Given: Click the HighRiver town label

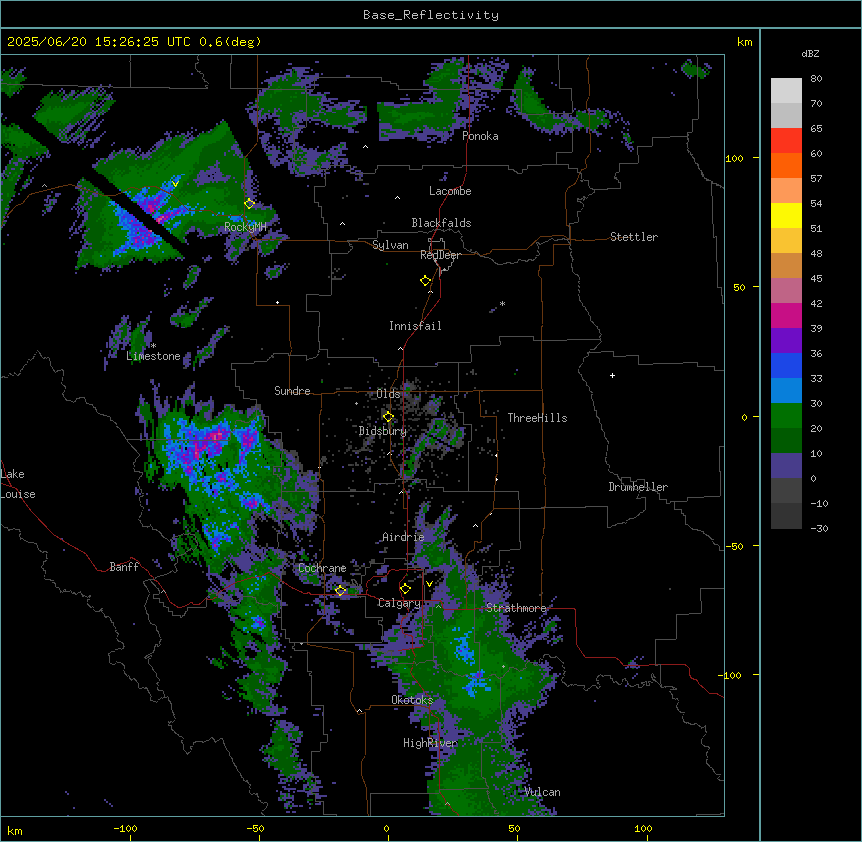Looking at the screenshot, I should [430, 743].
